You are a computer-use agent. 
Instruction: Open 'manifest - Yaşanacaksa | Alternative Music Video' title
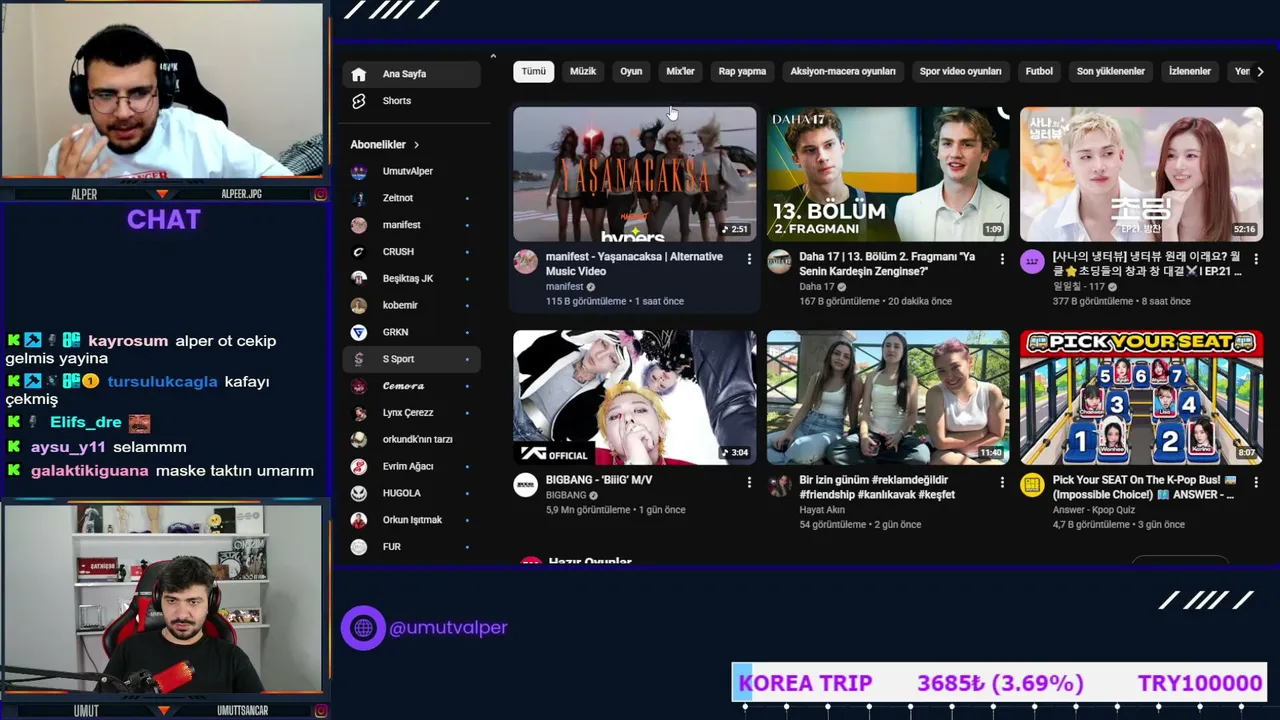(x=634, y=264)
